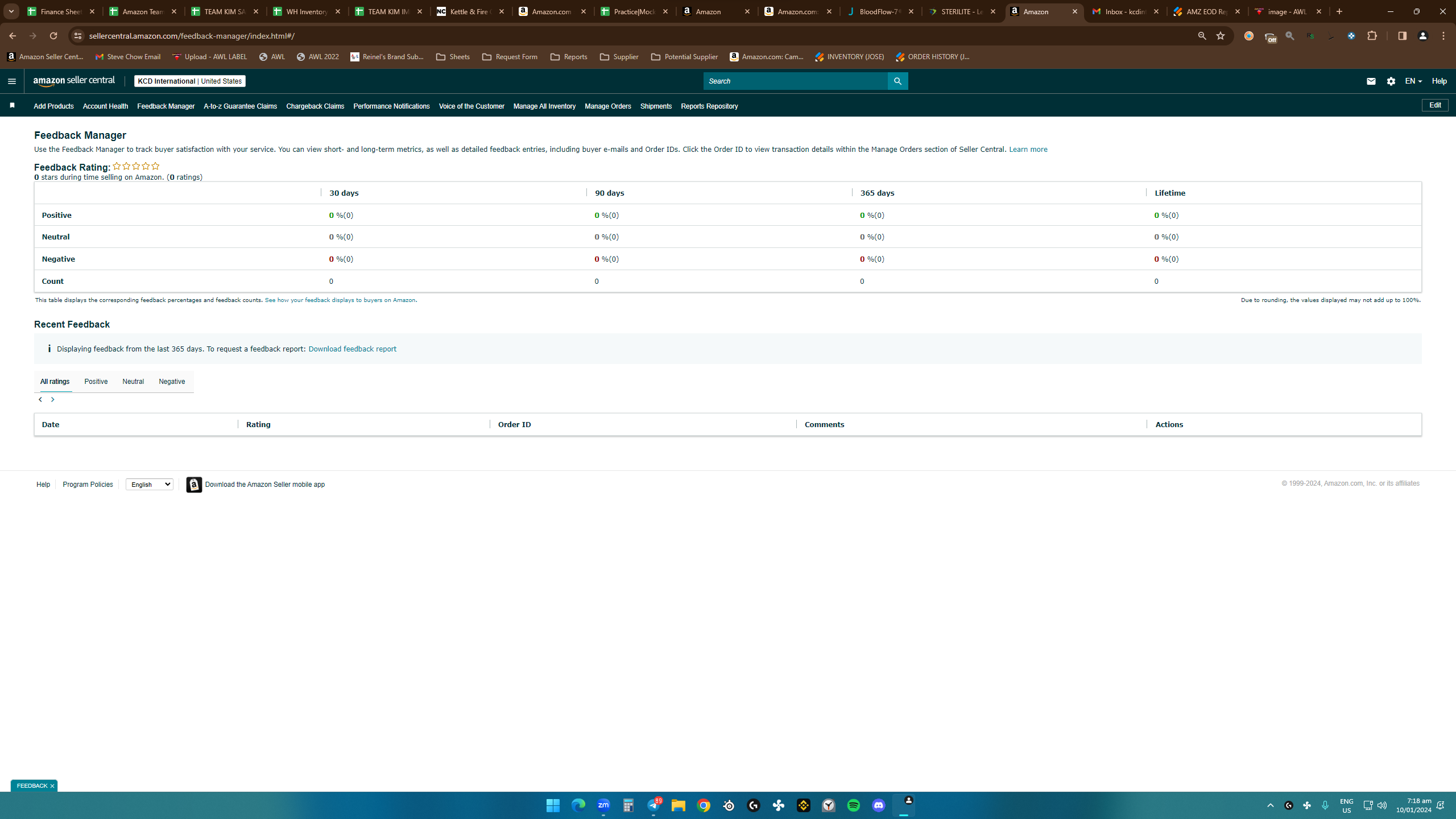Screen dimensions: 1456x819
Task: Open buyer messages envelope icon
Action: [1371, 81]
